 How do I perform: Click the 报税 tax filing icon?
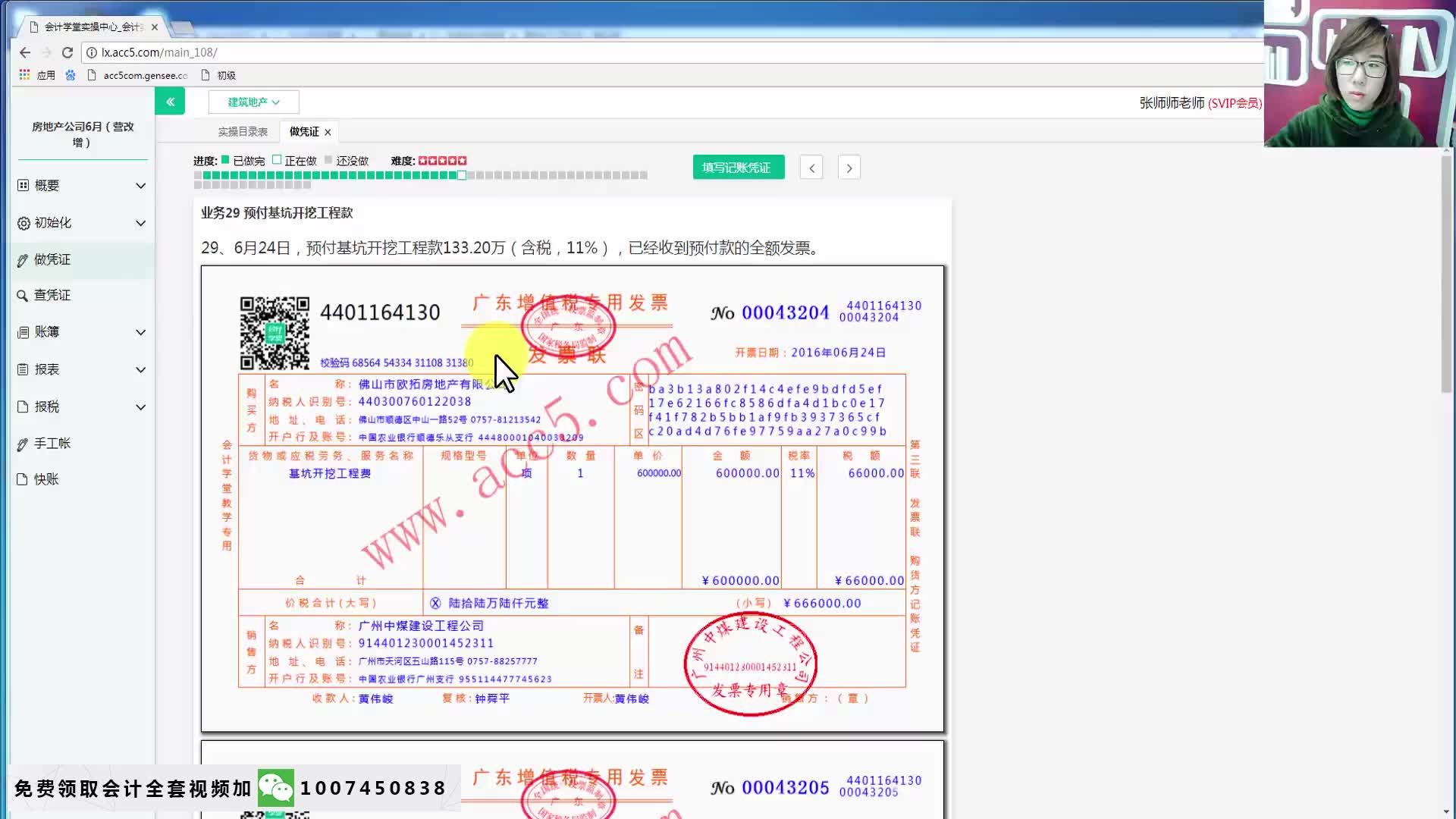pos(22,406)
